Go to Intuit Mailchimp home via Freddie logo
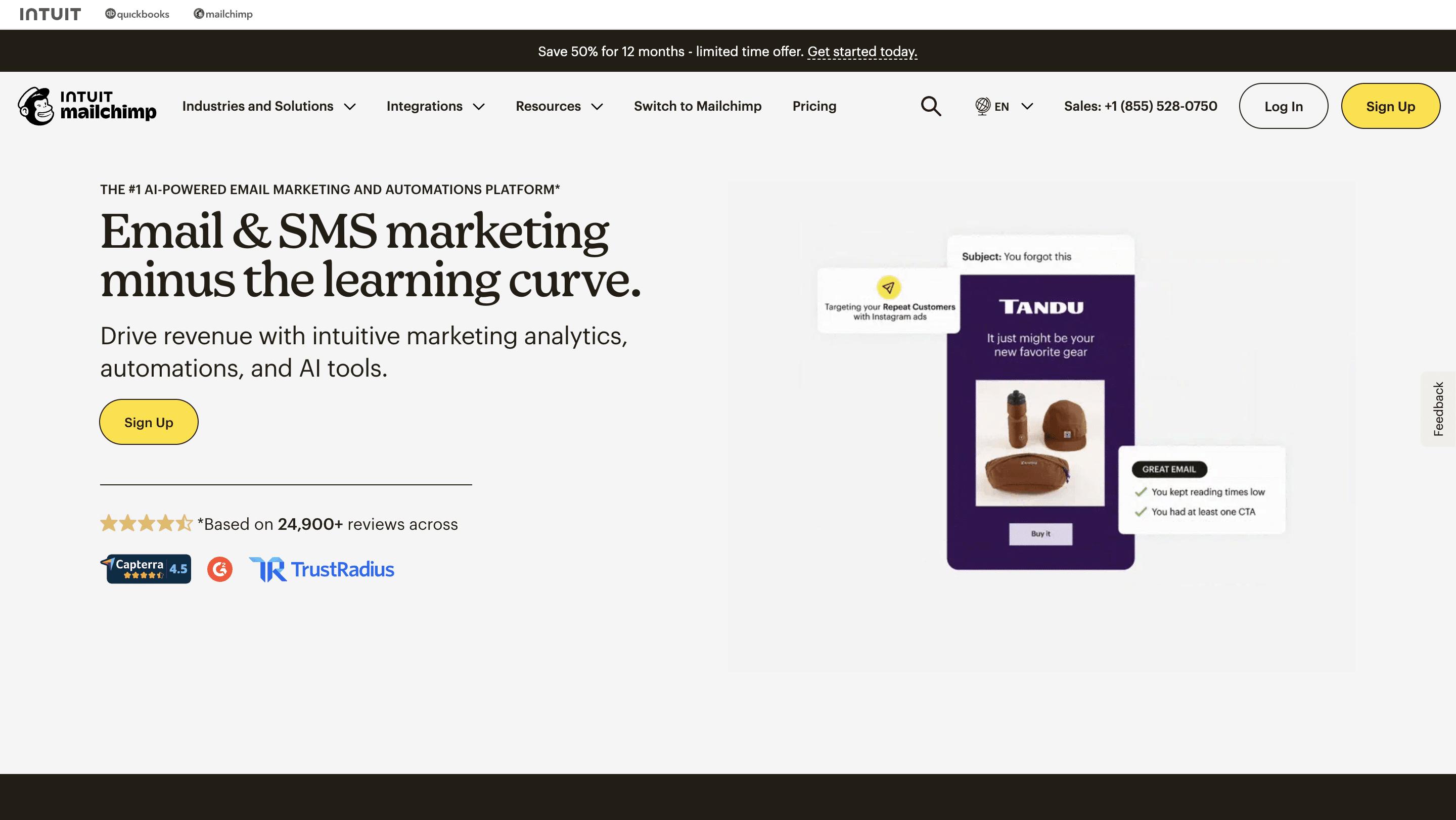The height and width of the screenshot is (820, 1456). coord(87,106)
